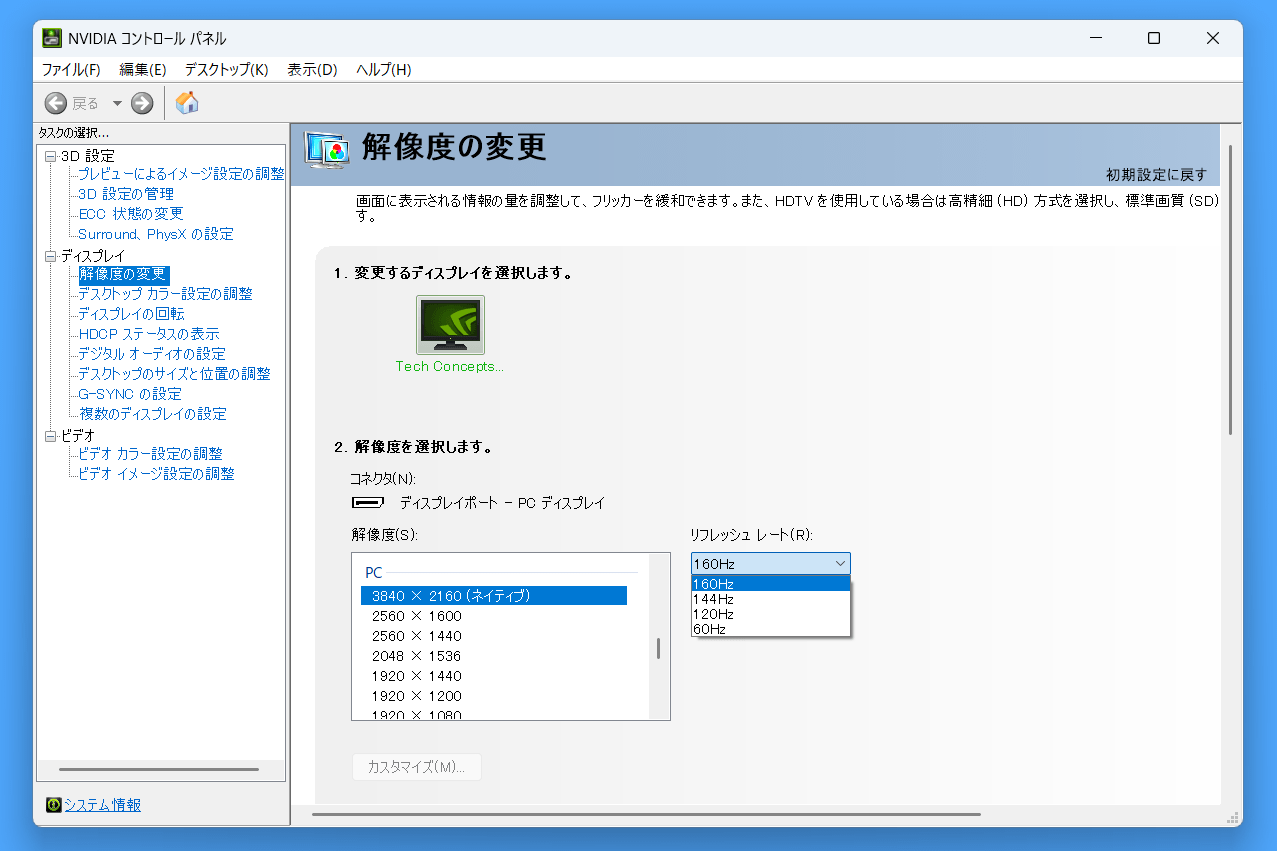
Task: Collapse the ディスプレイ tree node
Action: [50, 256]
